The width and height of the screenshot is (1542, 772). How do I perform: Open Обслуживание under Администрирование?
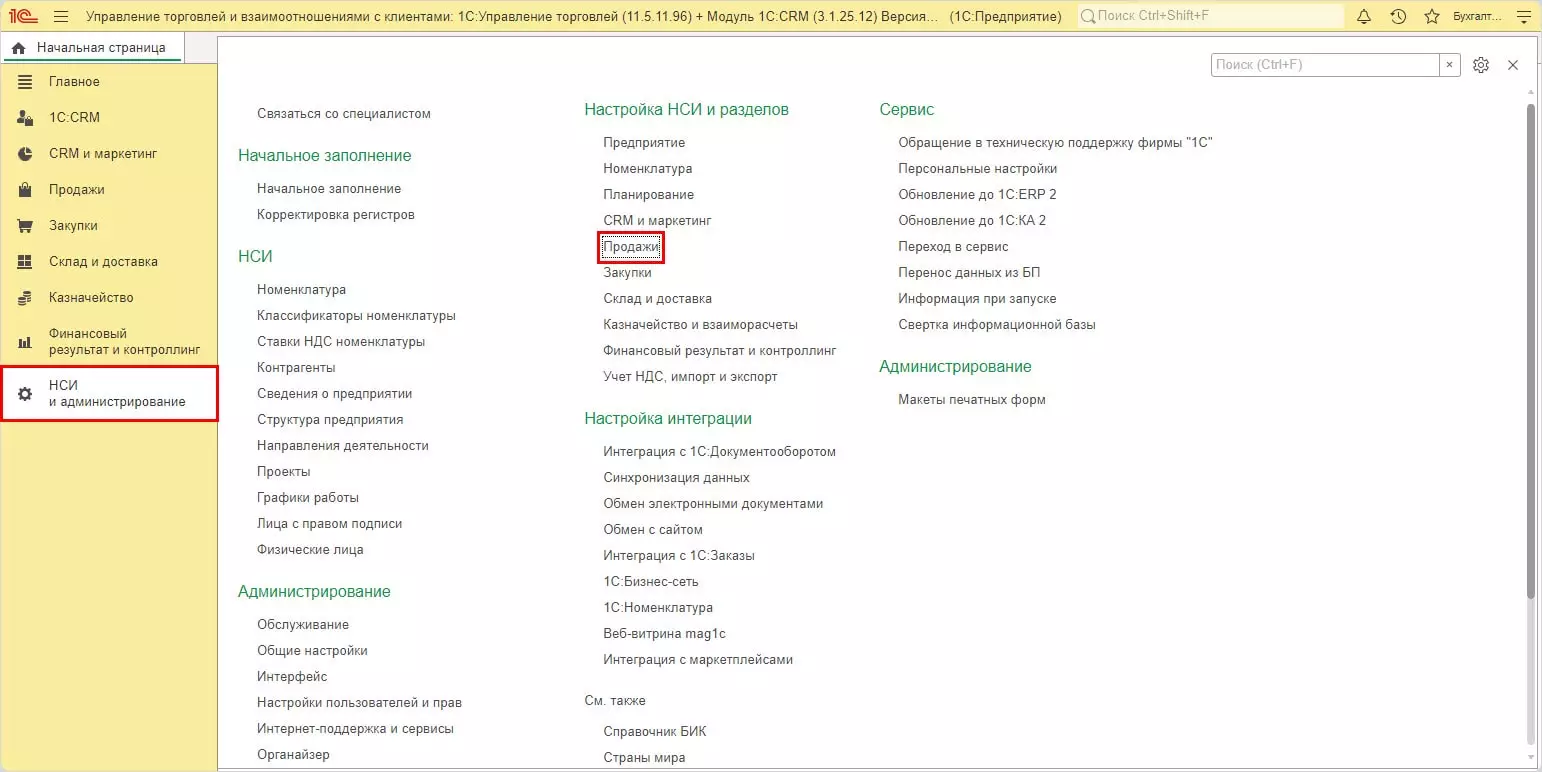click(x=303, y=625)
